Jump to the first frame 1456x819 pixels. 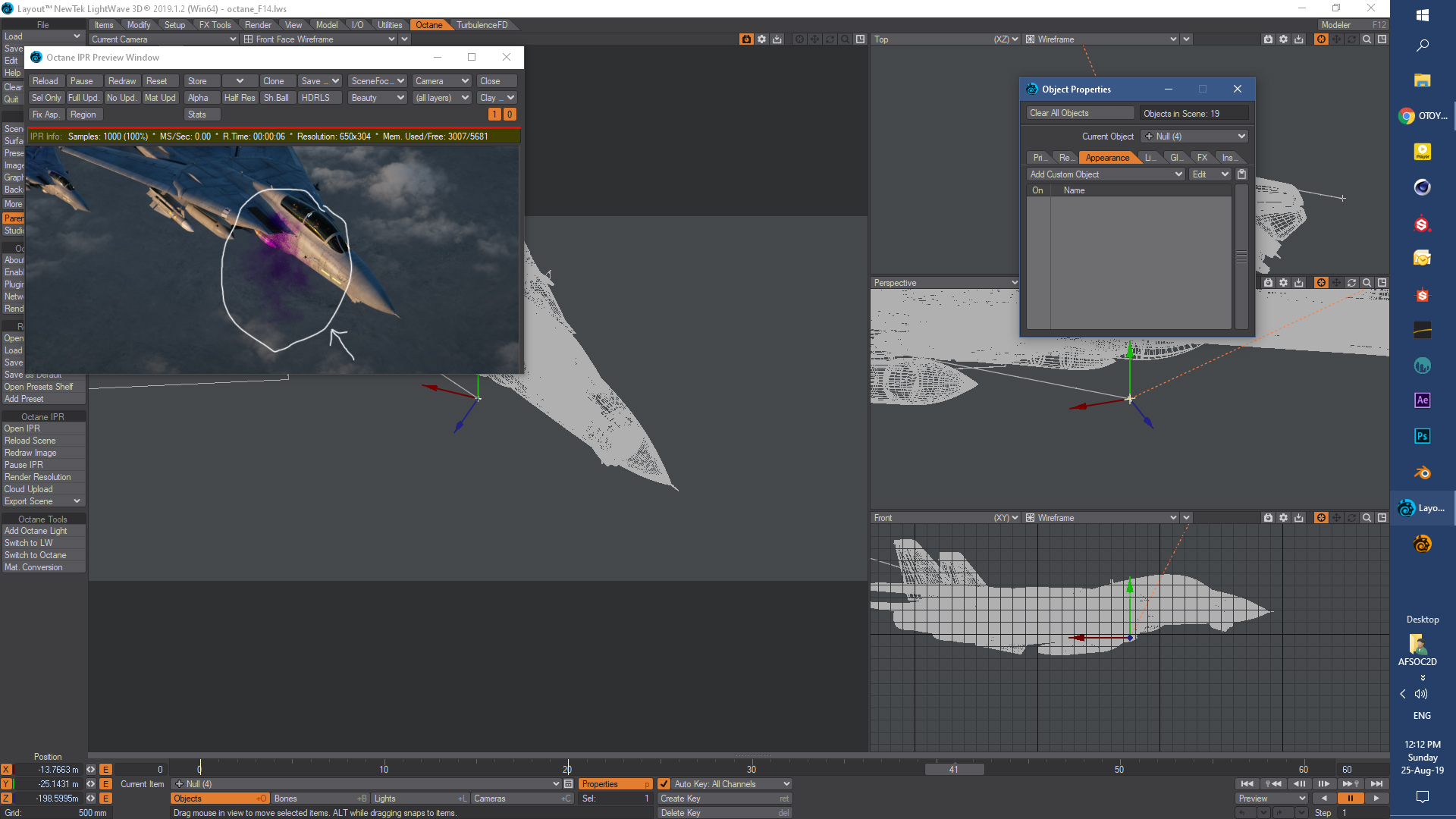[x=1247, y=784]
